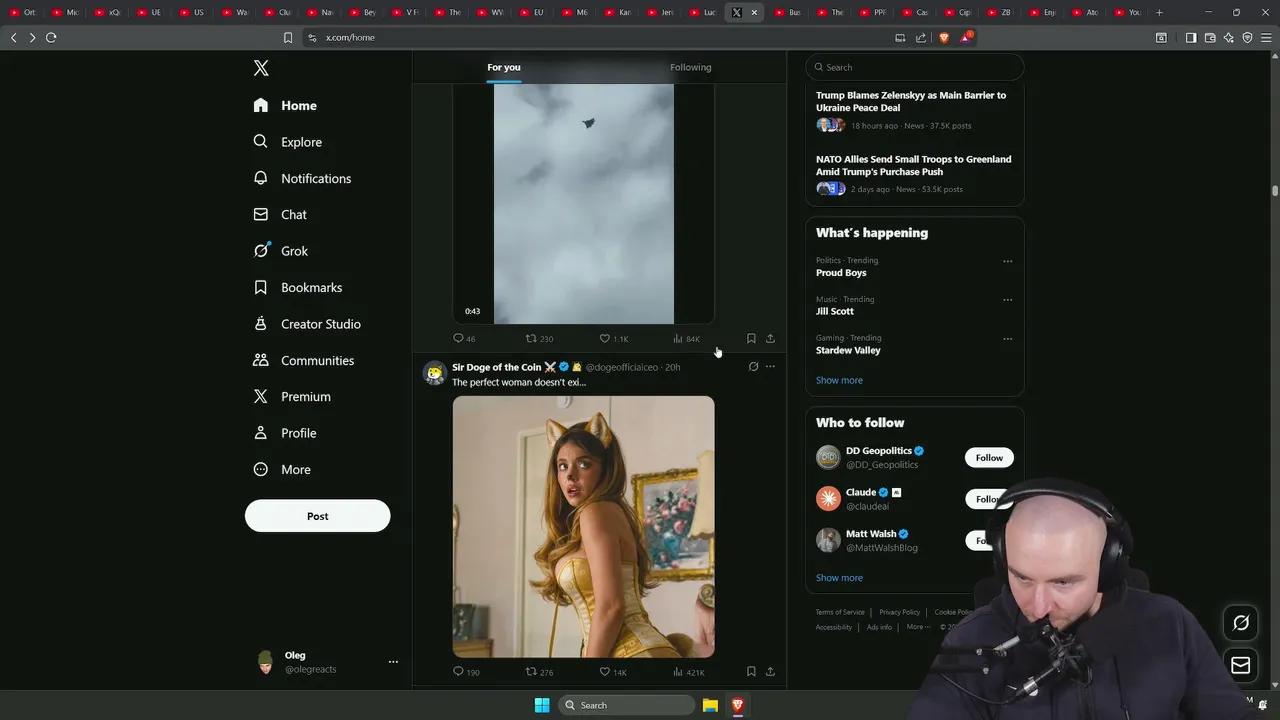Open Creator Studio in the sidebar

(x=307, y=324)
